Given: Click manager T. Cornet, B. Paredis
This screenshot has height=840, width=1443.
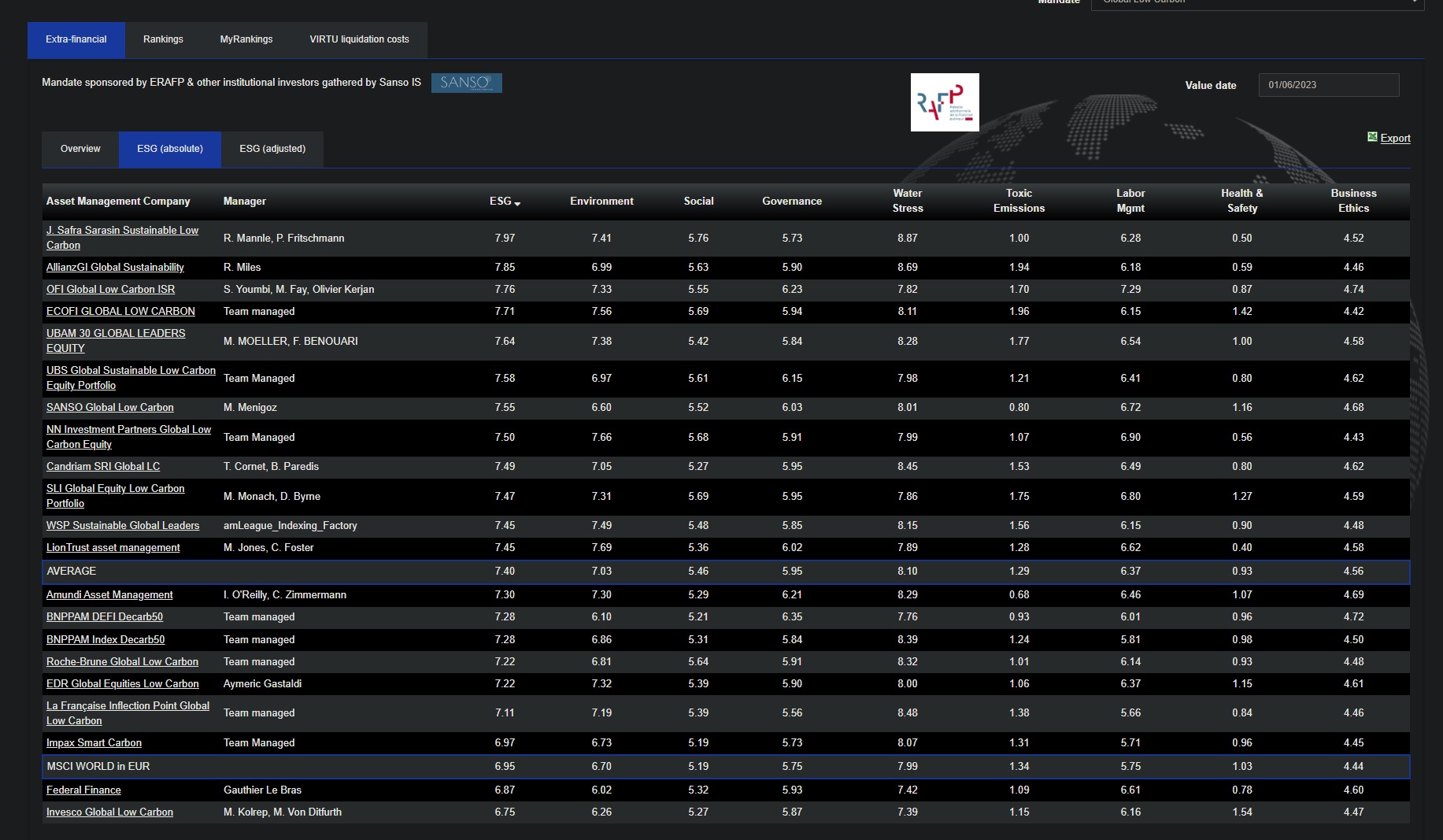Looking at the screenshot, I should (272, 467).
